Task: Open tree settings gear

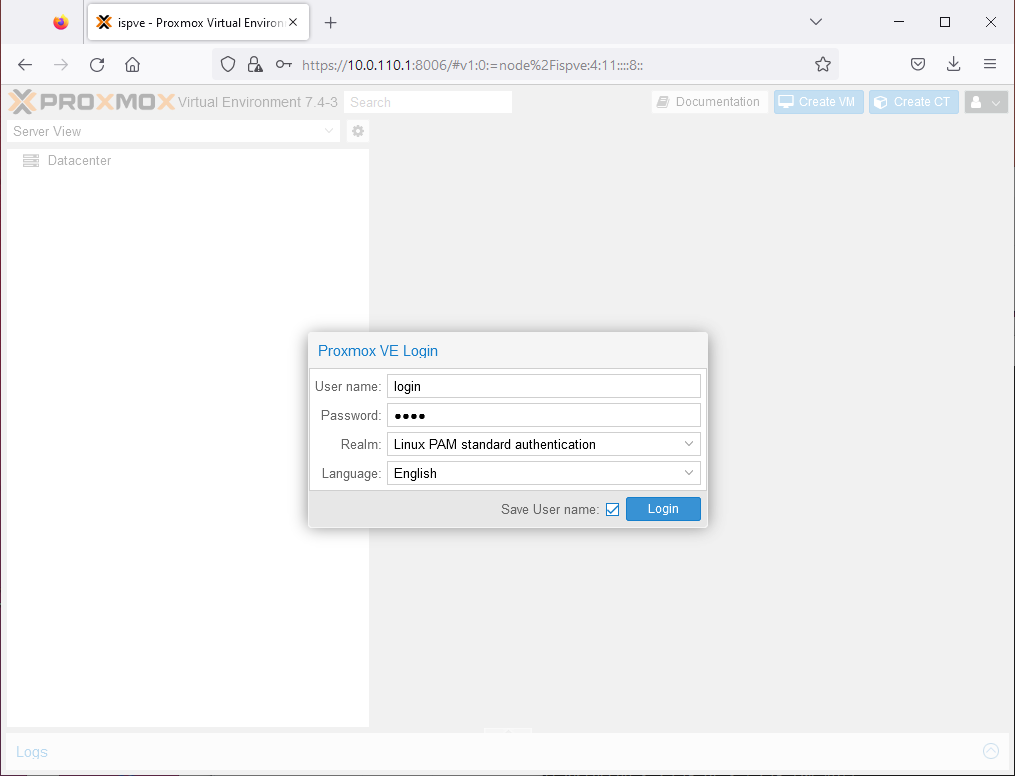Action: [x=358, y=131]
